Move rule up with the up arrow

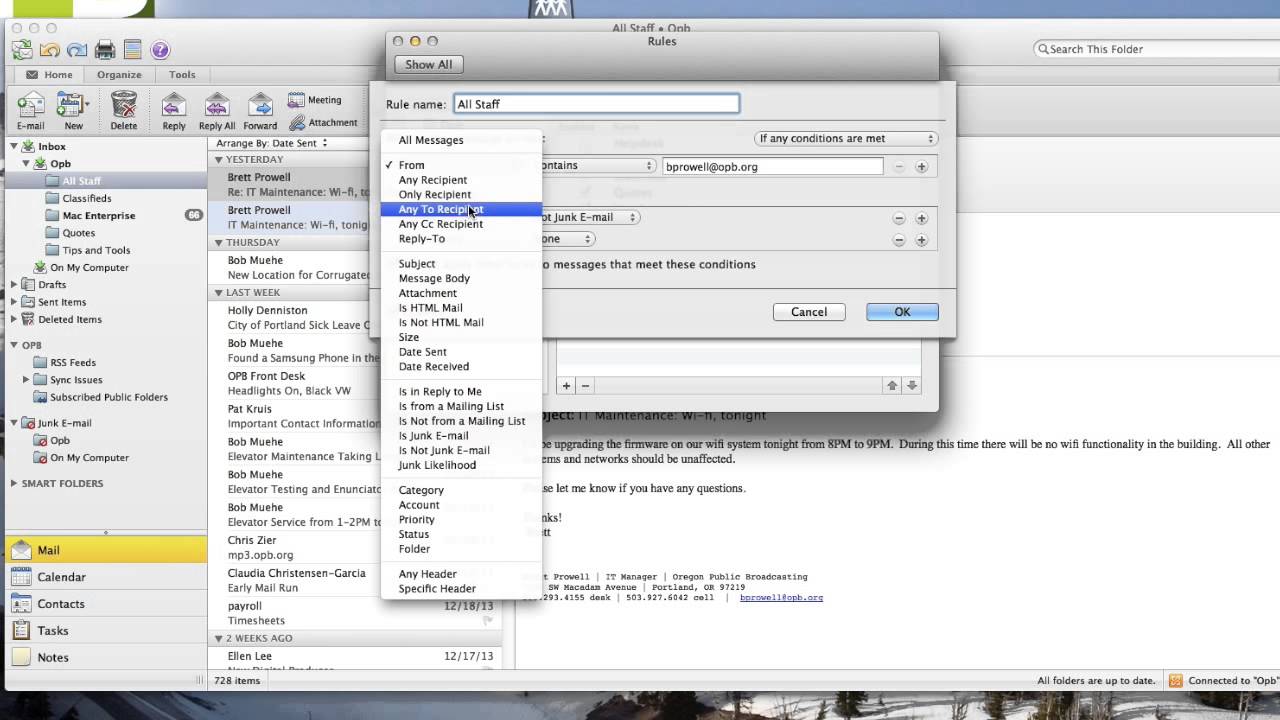point(892,386)
